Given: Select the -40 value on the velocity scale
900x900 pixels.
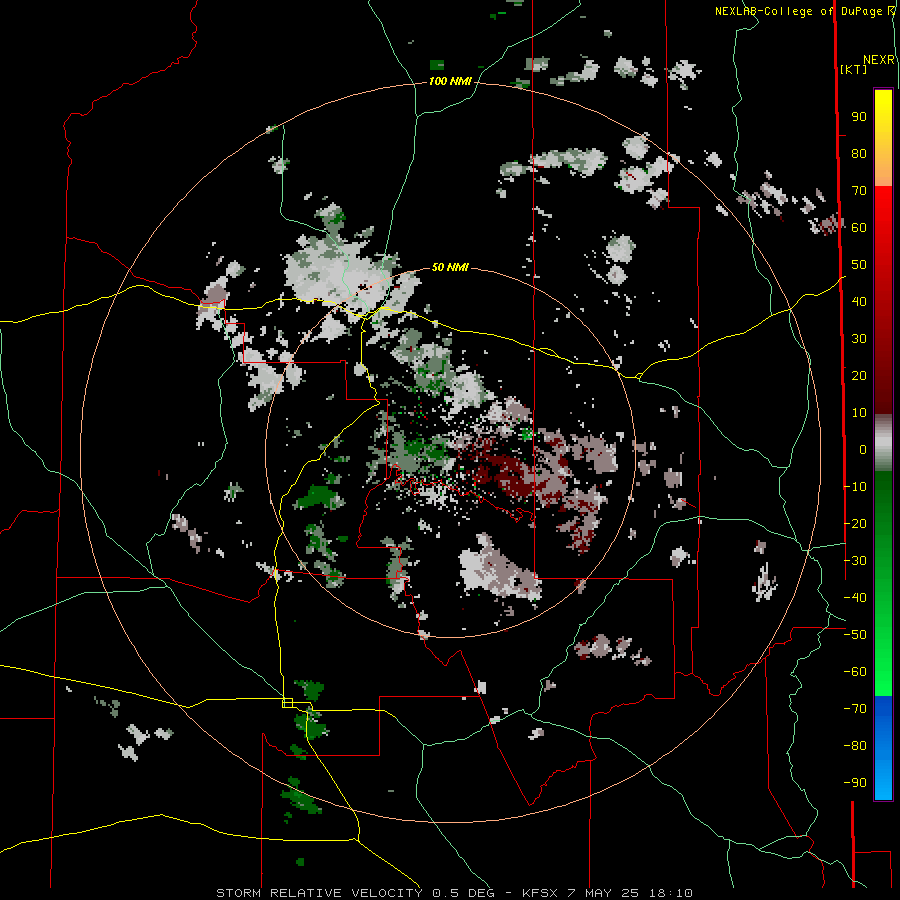Looking at the screenshot, I should tap(855, 598).
